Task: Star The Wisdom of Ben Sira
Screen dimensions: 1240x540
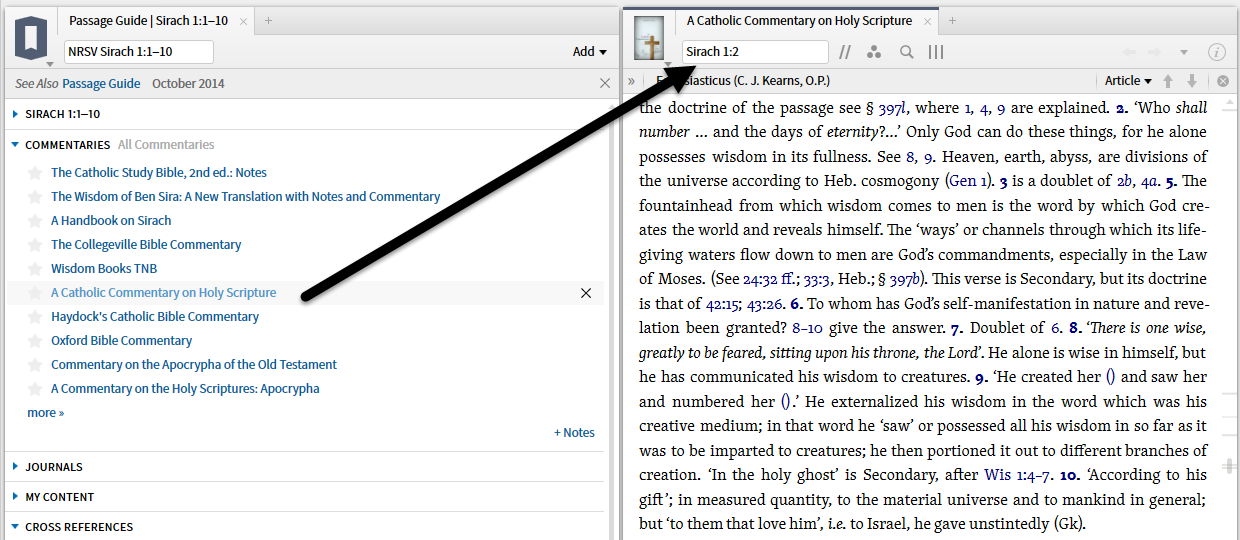Action: click(36, 197)
